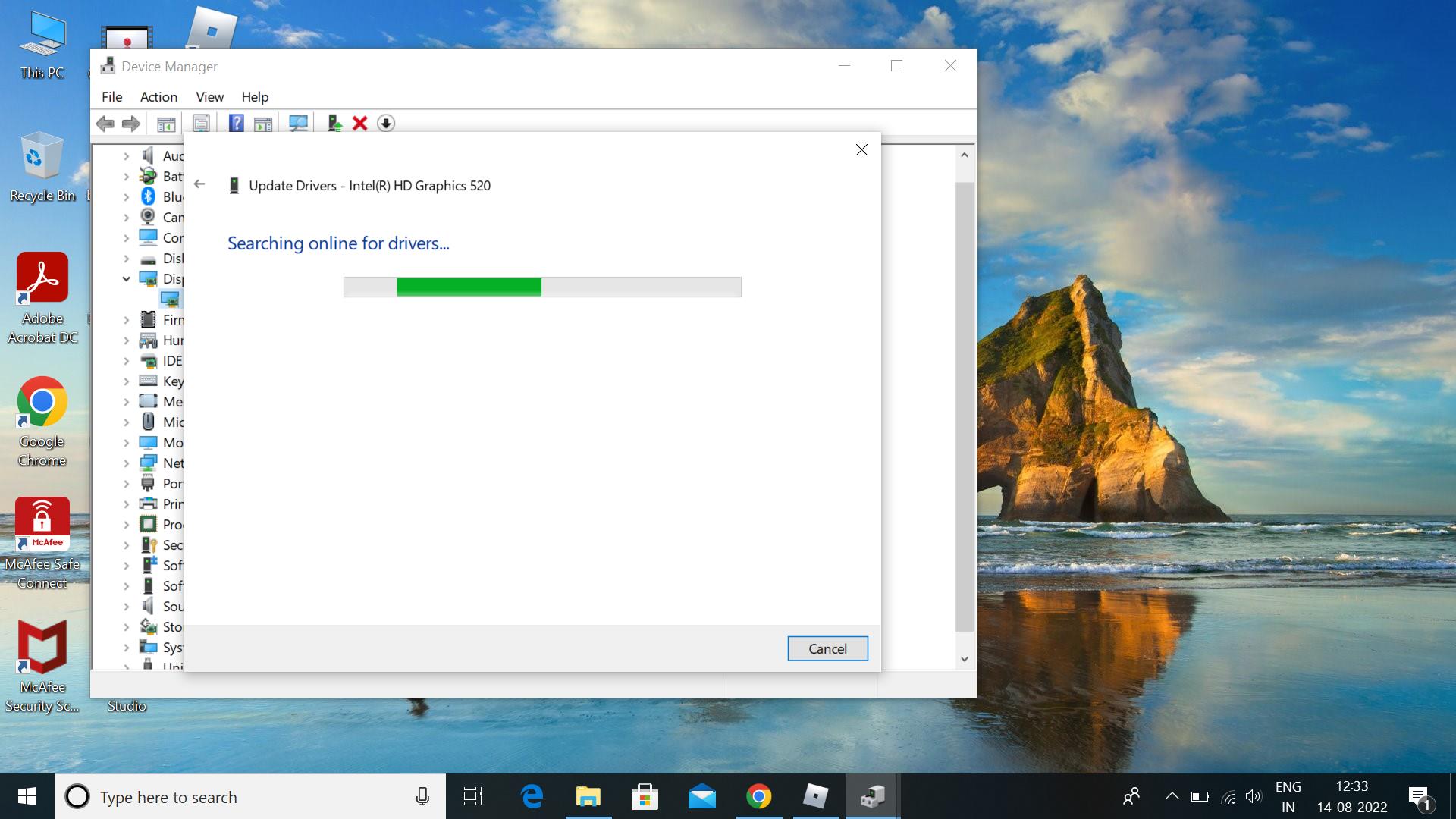Click the Disable device down-arrow icon
Screen dimensions: 1456x819
pos(386,124)
